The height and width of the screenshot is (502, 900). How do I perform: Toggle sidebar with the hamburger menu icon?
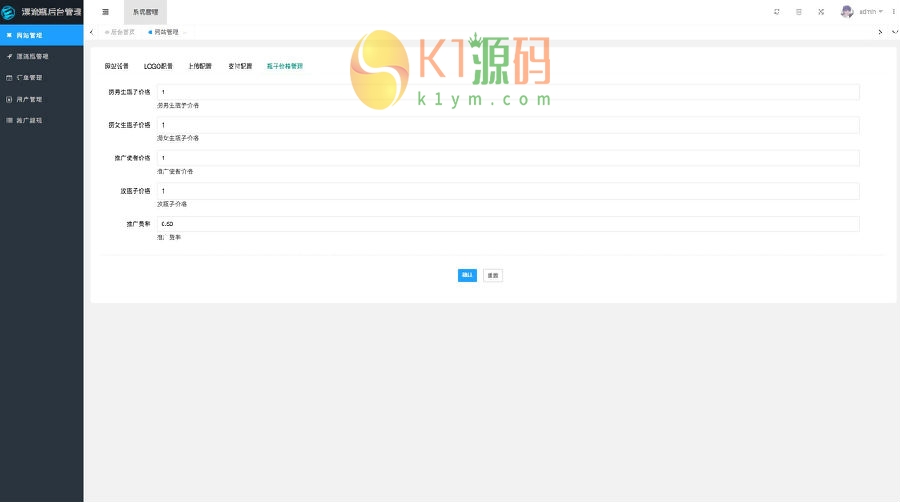pyautogui.click(x=106, y=12)
